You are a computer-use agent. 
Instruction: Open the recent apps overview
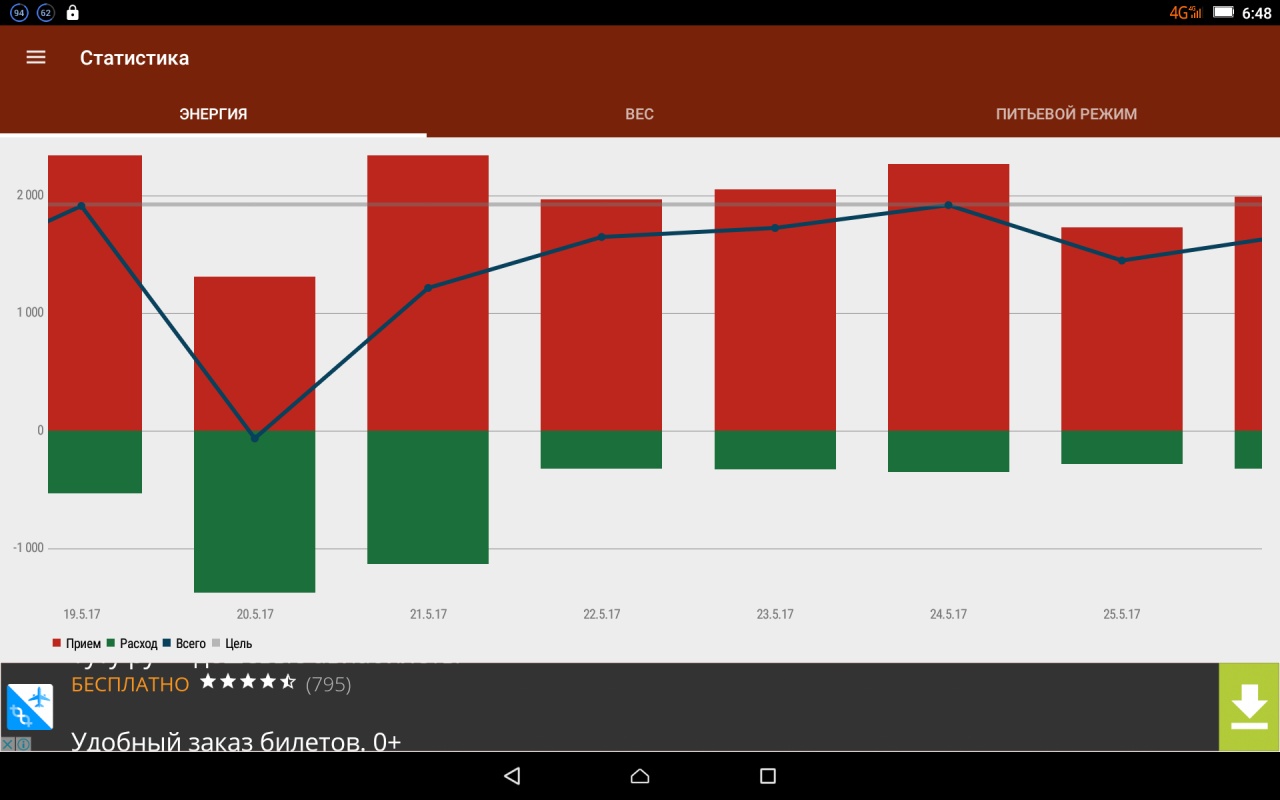coord(768,776)
